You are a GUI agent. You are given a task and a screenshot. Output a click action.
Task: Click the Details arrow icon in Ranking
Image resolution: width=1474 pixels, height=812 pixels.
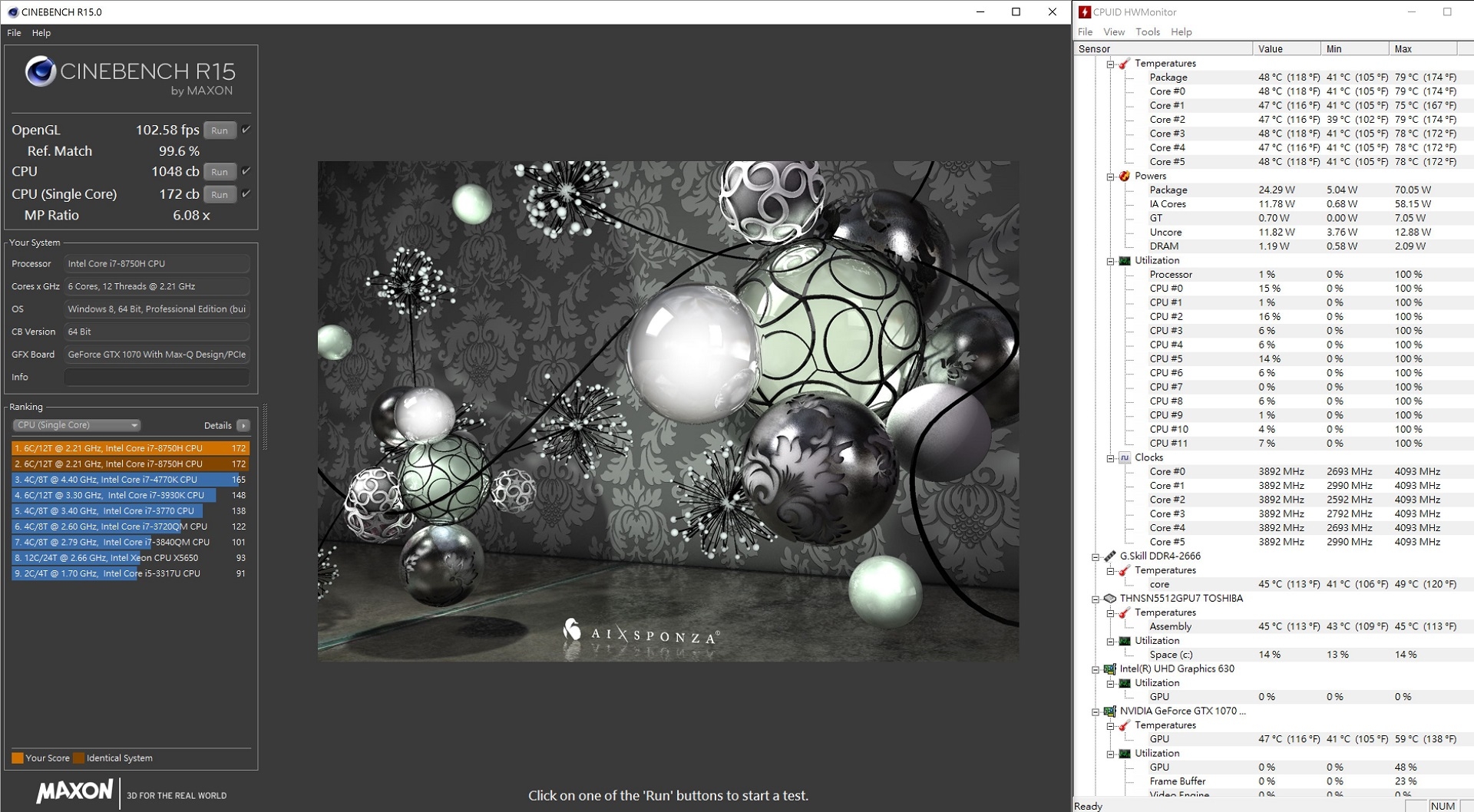click(x=243, y=425)
